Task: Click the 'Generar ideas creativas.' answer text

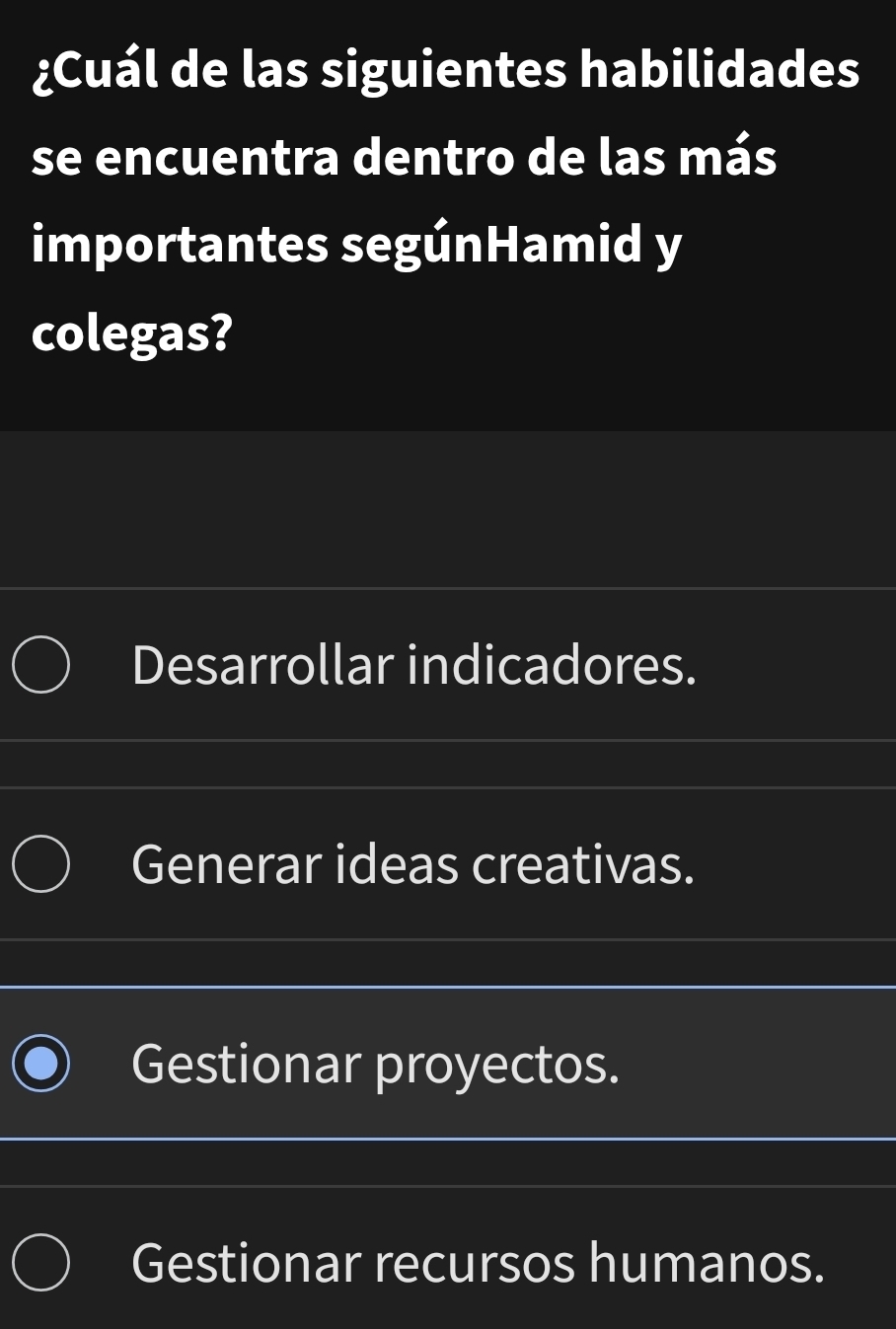Action: pos(412,864)
